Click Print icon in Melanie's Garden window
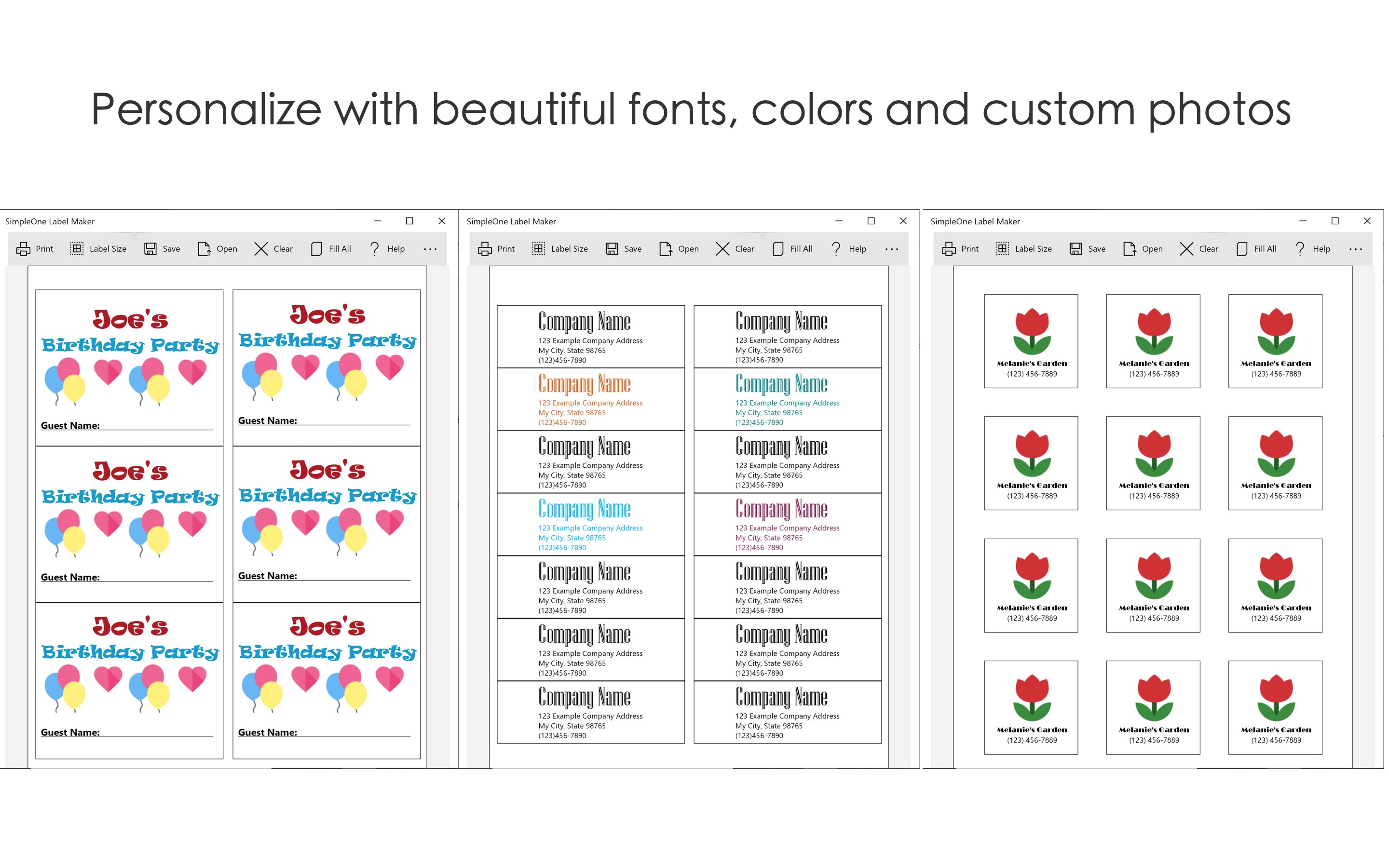 [949, 248]
